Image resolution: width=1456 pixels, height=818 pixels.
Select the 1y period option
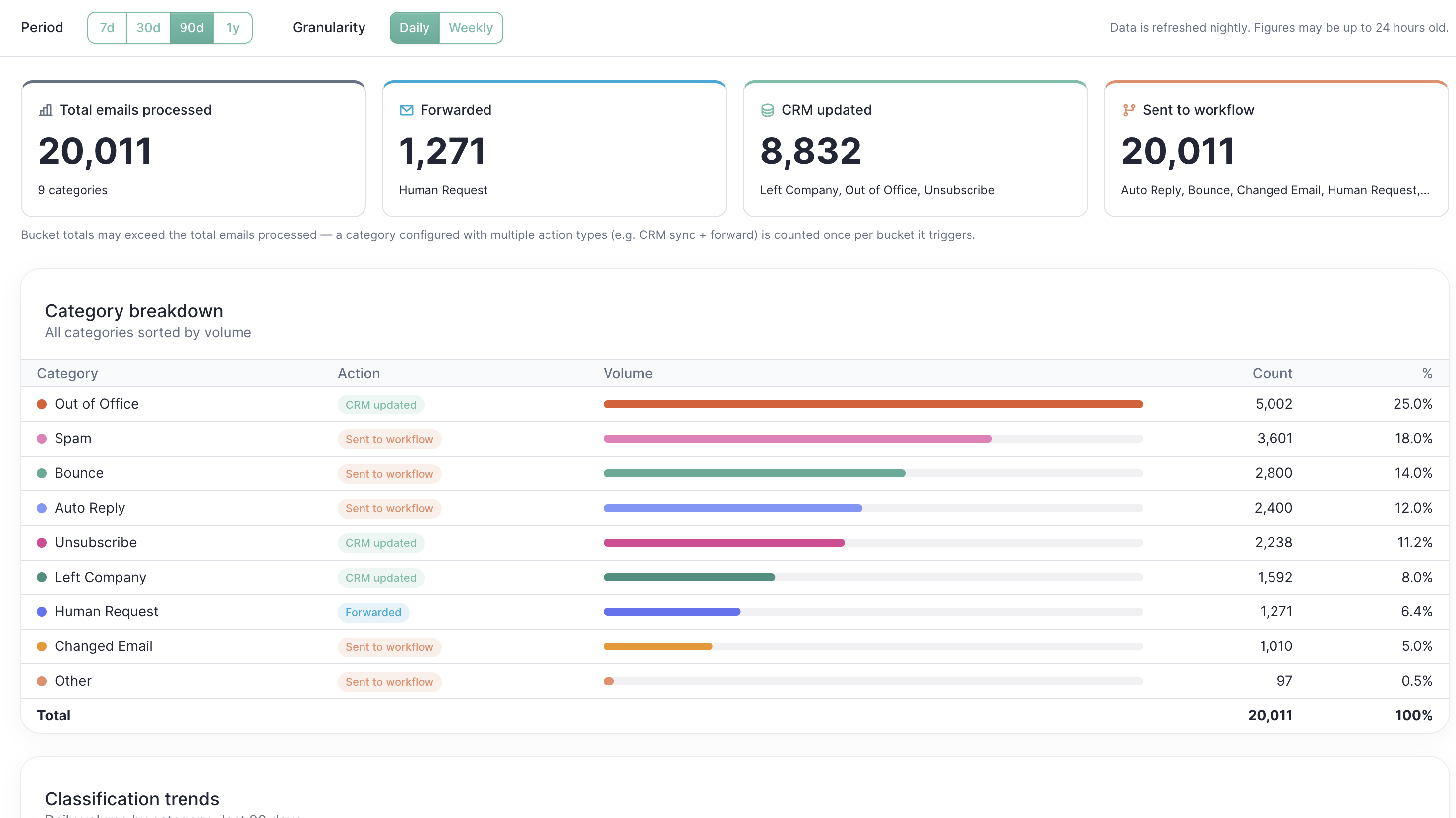233,28
